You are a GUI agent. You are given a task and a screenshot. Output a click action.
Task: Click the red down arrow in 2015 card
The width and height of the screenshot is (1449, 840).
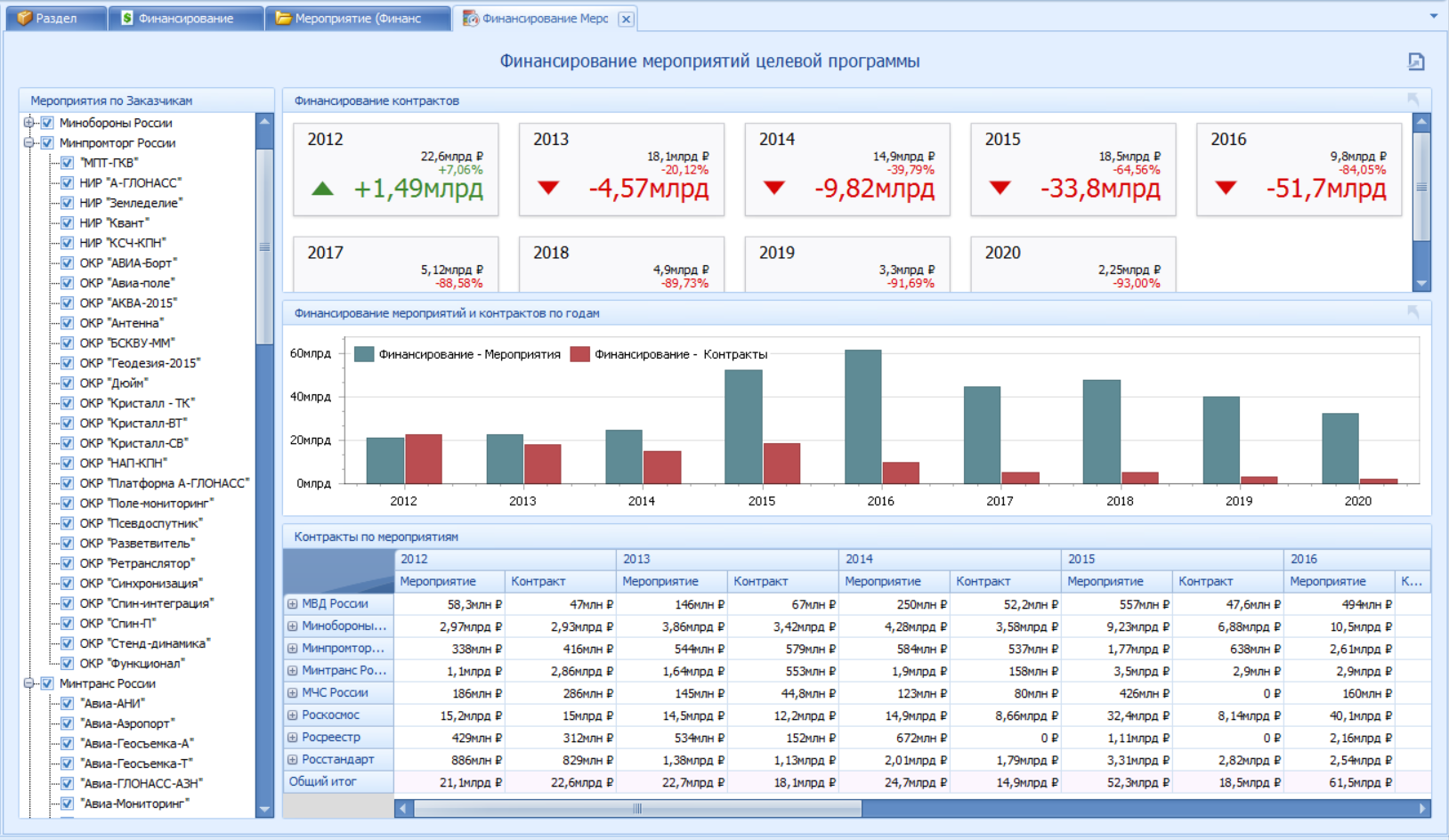click(x=1000, y=188)
